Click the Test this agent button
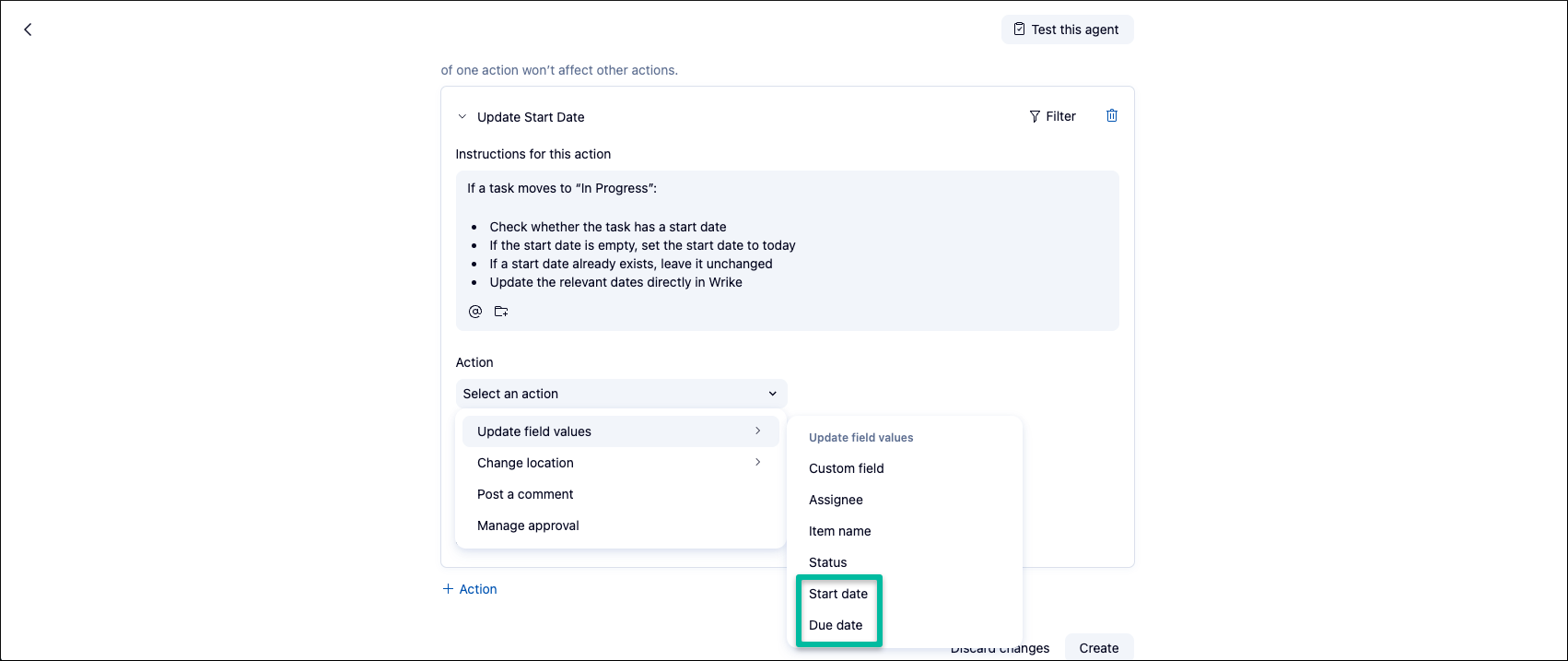This screenshot has width=1568, height=661. [1067, 30]
